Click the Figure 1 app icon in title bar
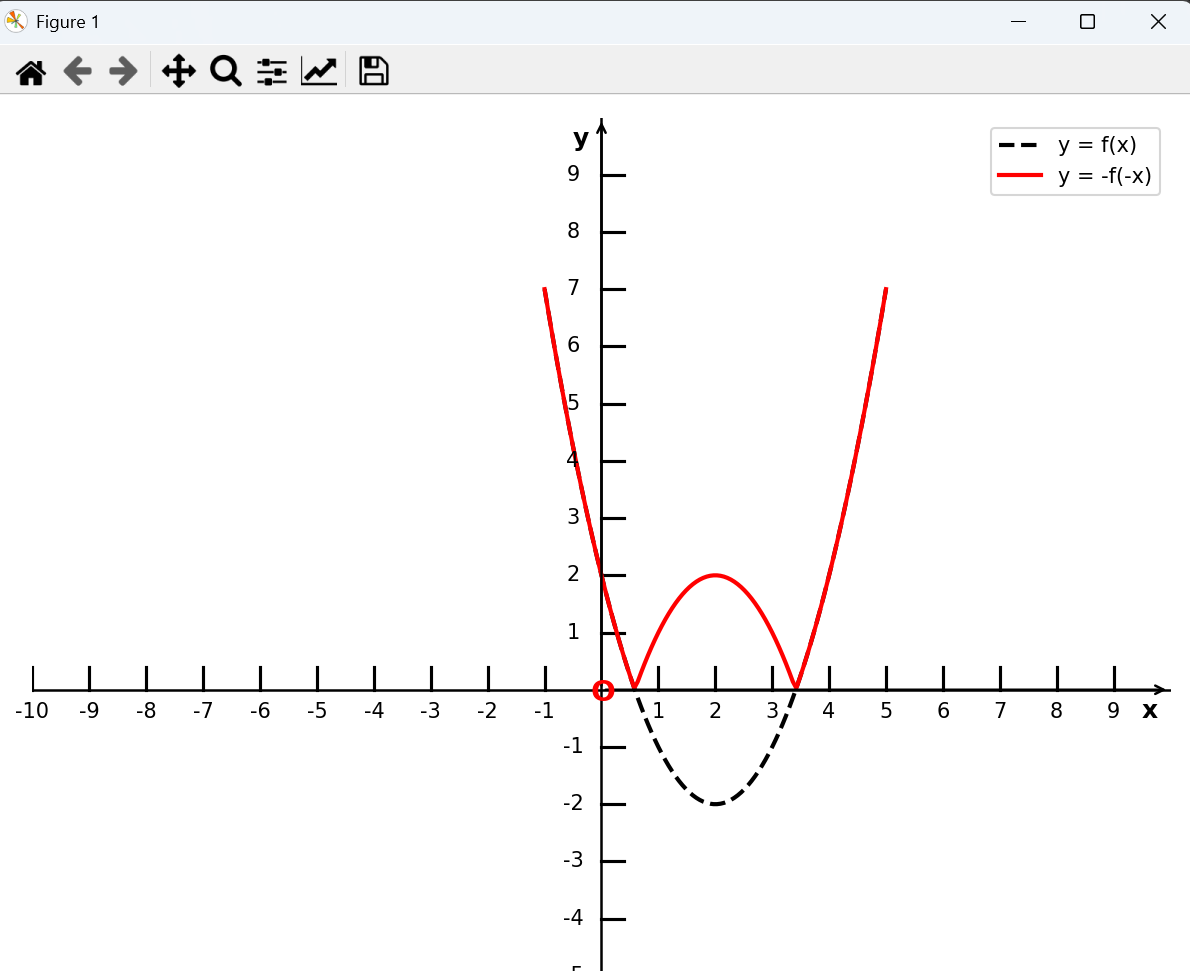 click(16, 21)
